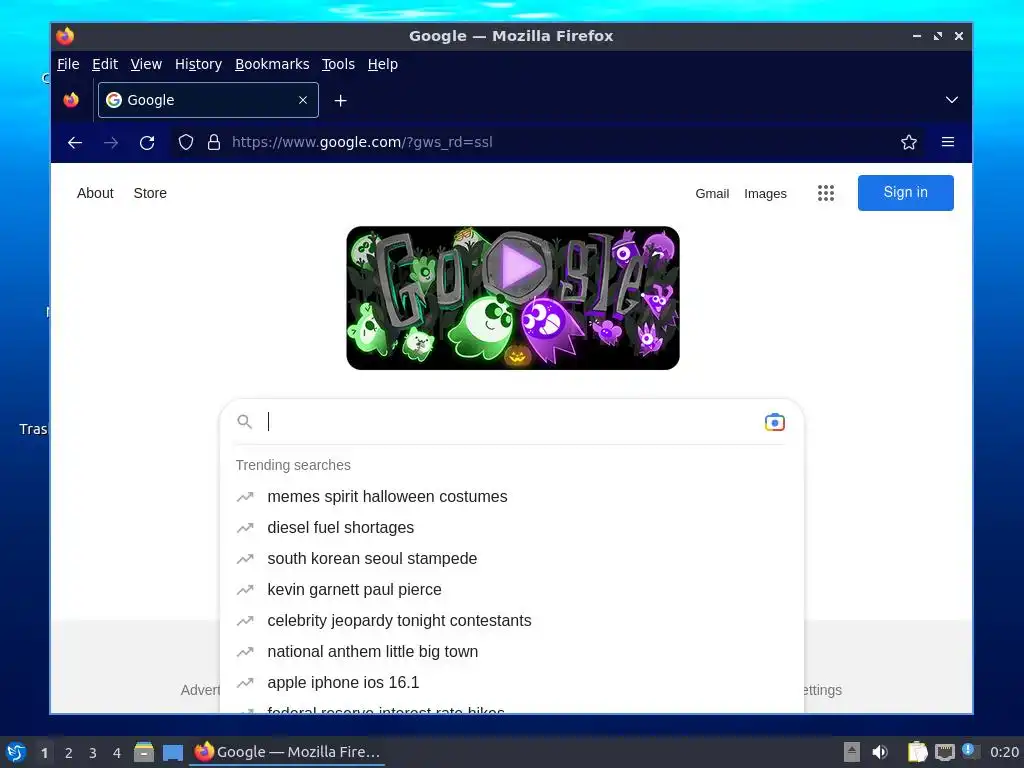1024x768 pixels.
Task: Switch to workspace 1 in taskbar
Action: click(x=44, y=753)
